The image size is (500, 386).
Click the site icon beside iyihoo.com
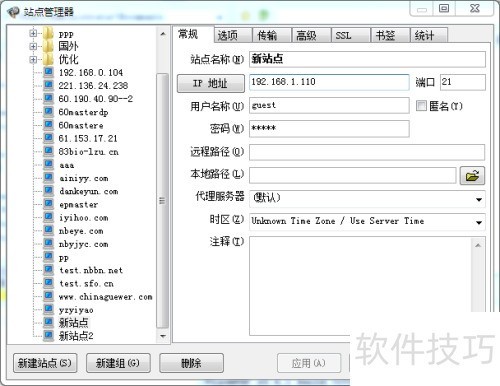coord(49,217)
